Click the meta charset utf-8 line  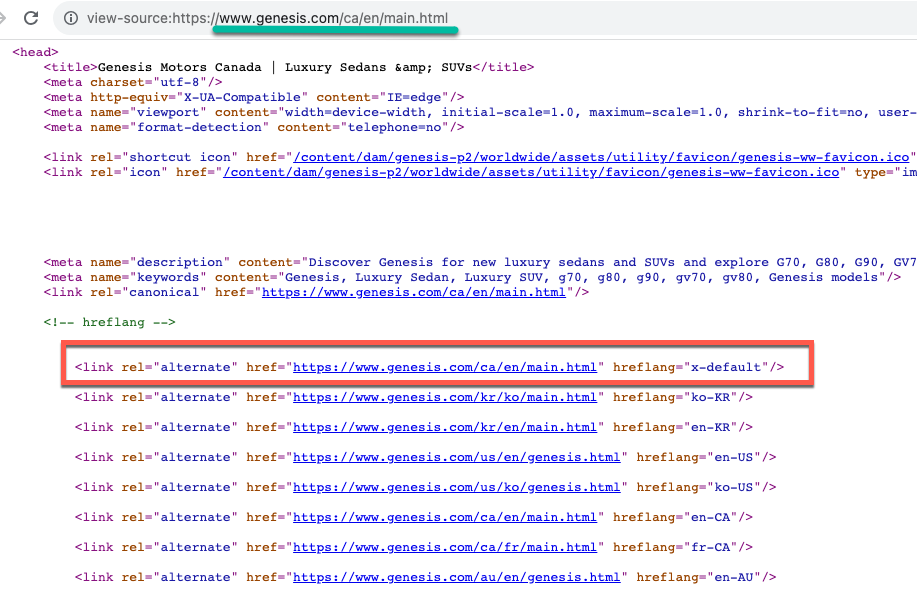[x=133, y=82]
